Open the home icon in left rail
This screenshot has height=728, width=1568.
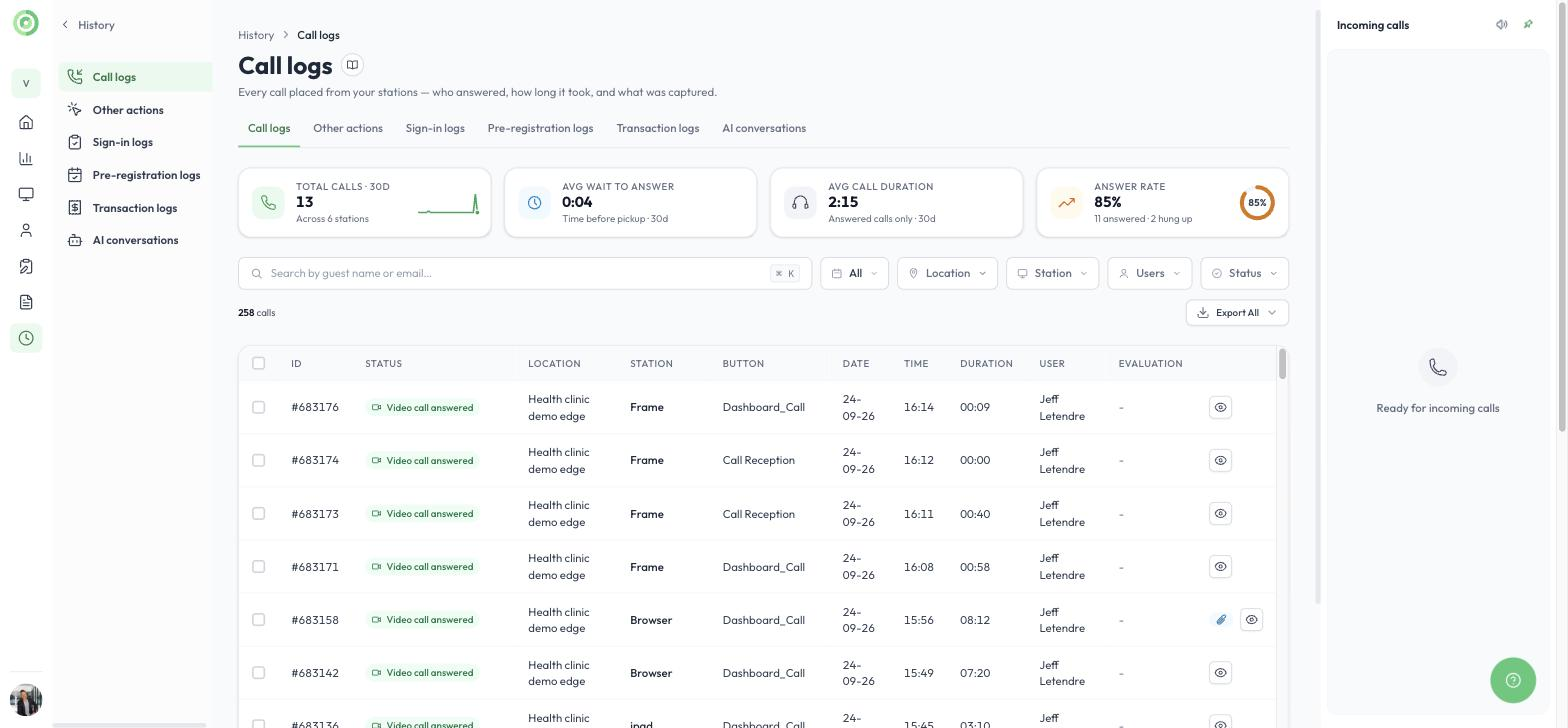[x=26, y=122]
